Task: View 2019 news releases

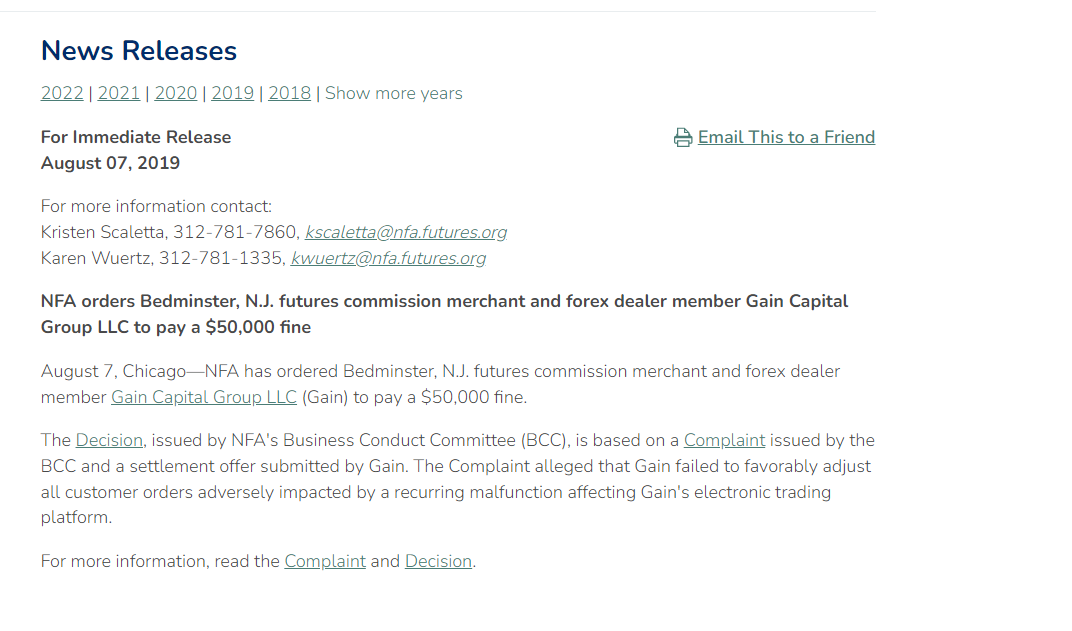Action: [x=233, y=93]
